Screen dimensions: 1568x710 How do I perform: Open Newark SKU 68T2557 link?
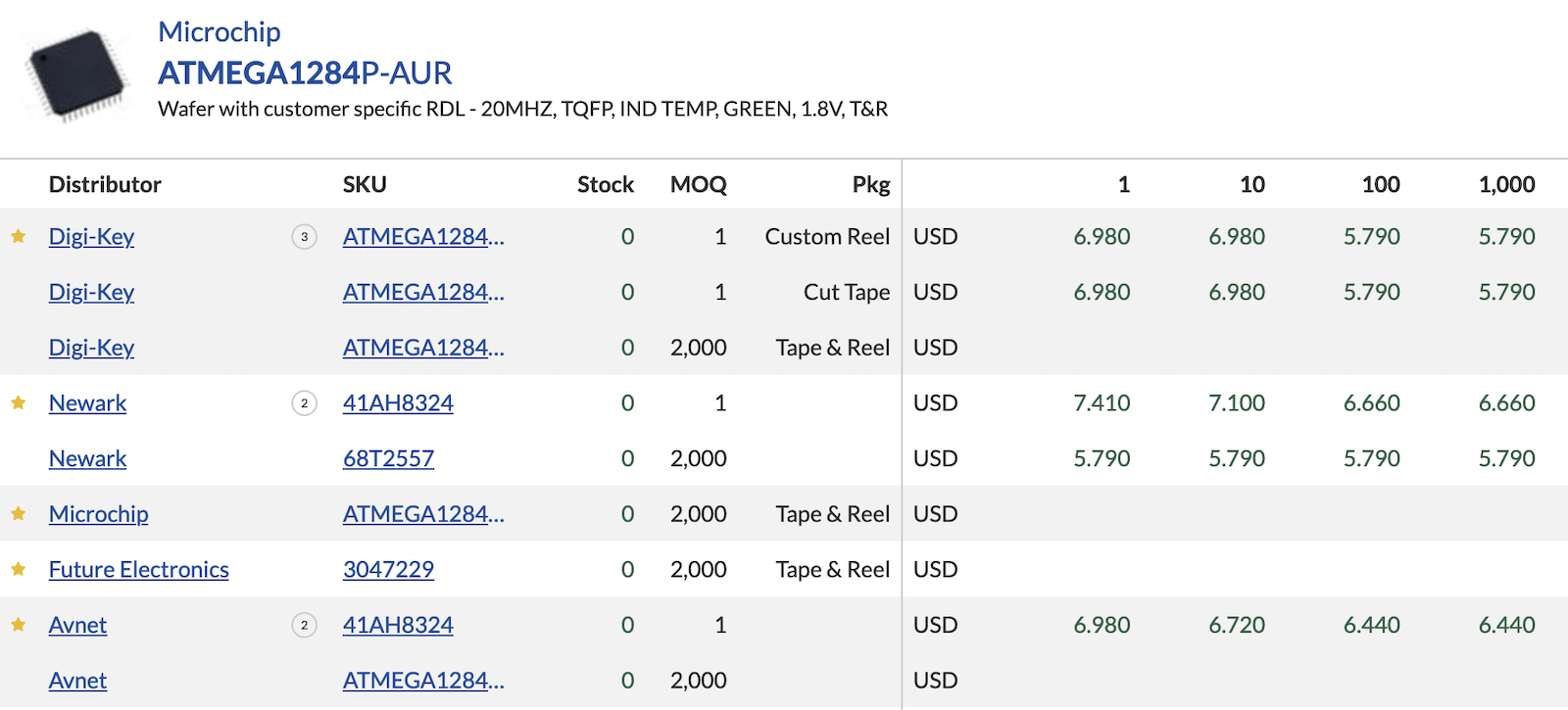pos(388,458)
